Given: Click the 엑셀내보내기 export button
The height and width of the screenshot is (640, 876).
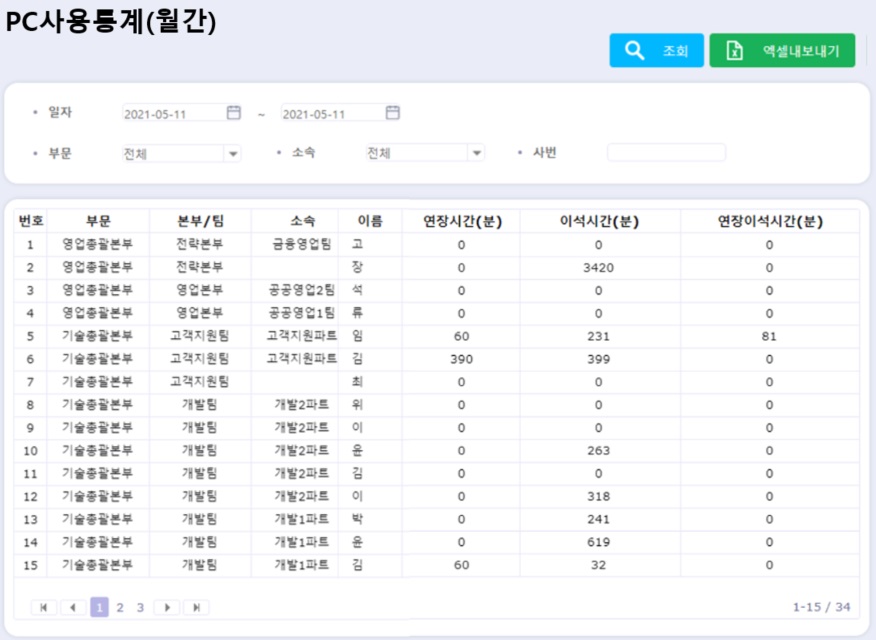Looking at the screenshot, I should [x=782, y=51].
